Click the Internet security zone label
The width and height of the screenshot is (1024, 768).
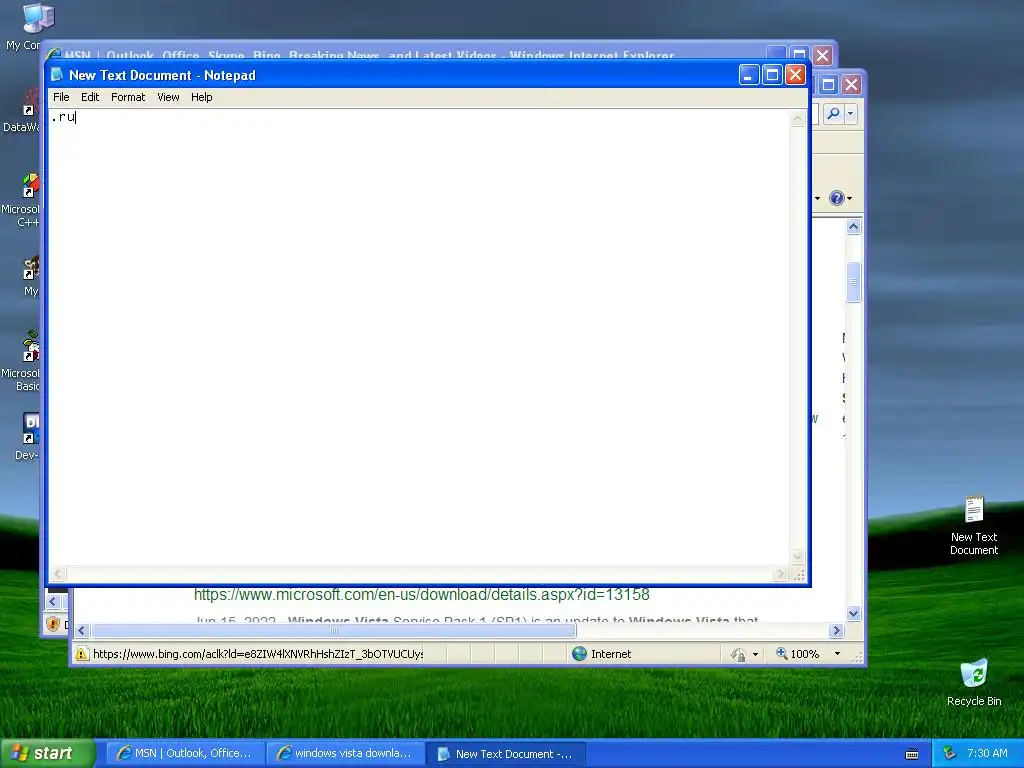click(611, 654)
